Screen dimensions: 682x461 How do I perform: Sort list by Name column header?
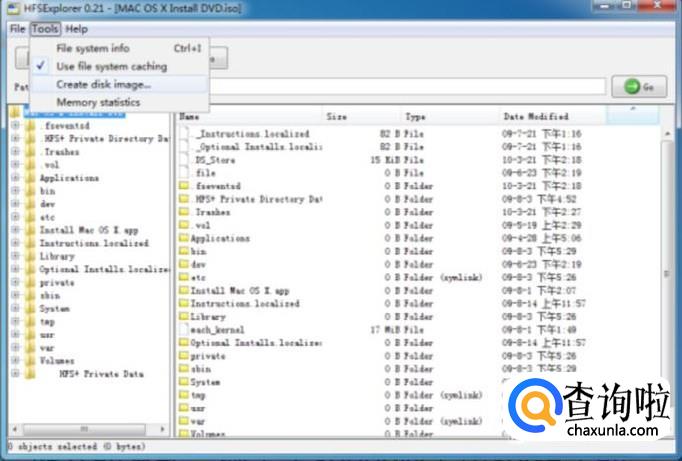click(251, 117)
